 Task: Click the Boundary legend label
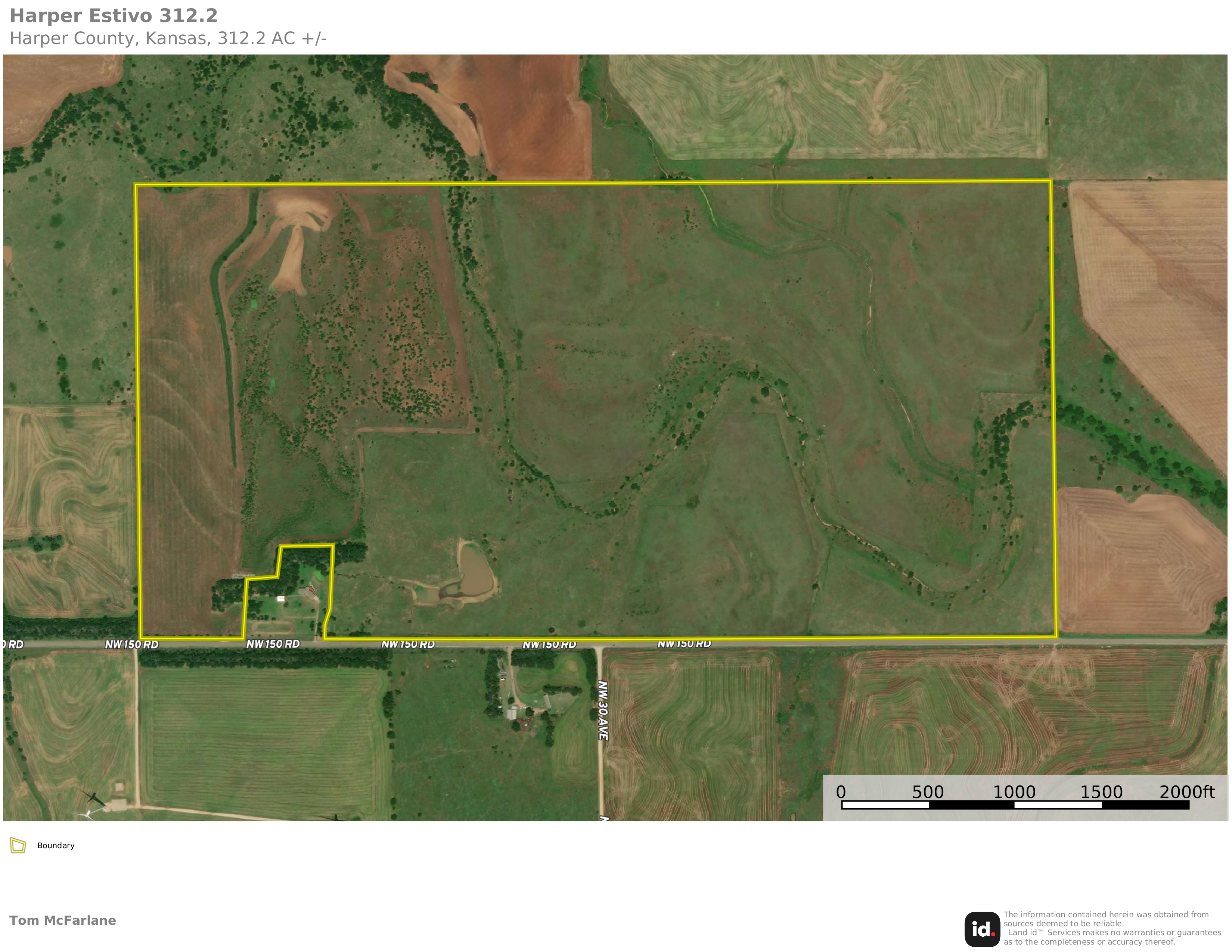[x=56, y=845]
